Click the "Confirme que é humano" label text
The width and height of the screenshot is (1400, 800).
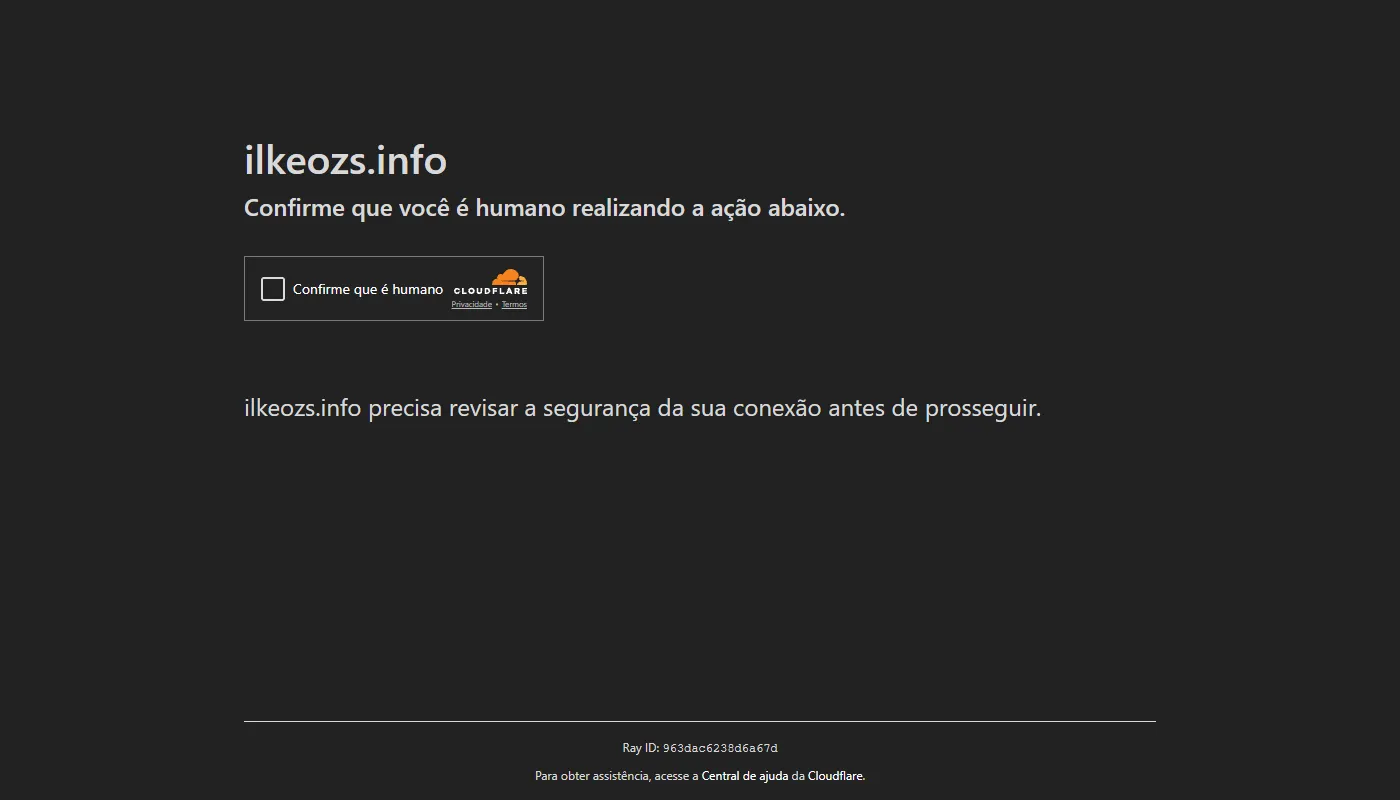click(368, 289)
